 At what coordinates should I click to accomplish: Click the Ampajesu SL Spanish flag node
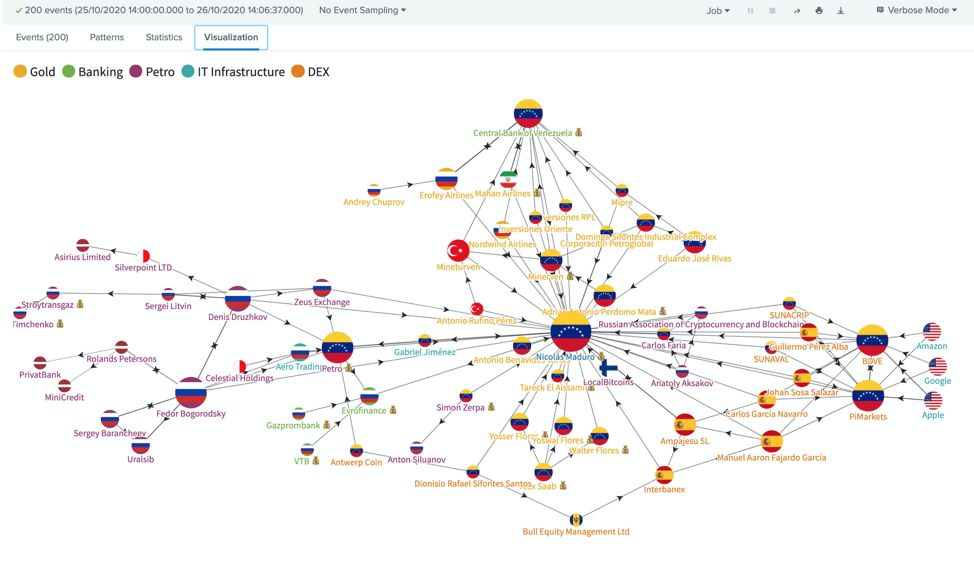click(685, 425)
